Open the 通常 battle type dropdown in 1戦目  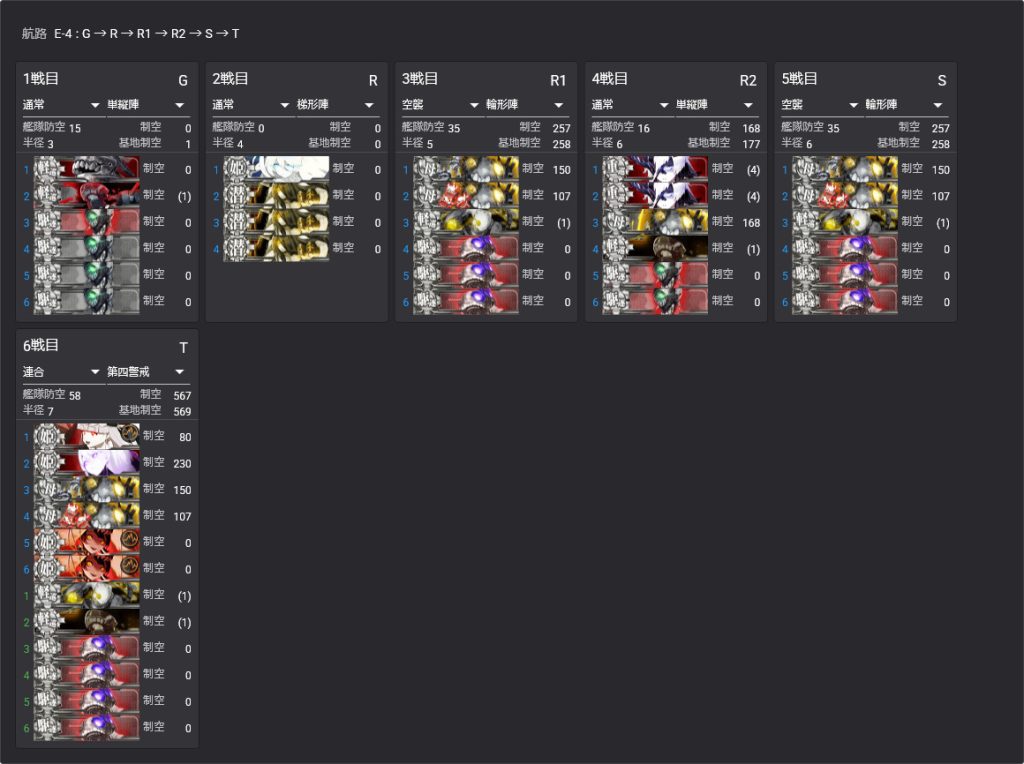pos(61,105)
